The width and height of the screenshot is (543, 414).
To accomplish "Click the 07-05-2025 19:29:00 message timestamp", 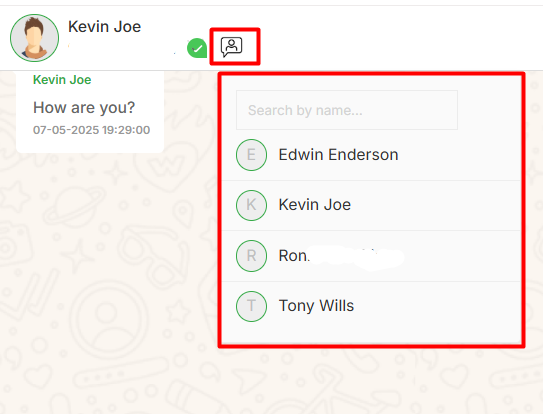I will 91,130.
